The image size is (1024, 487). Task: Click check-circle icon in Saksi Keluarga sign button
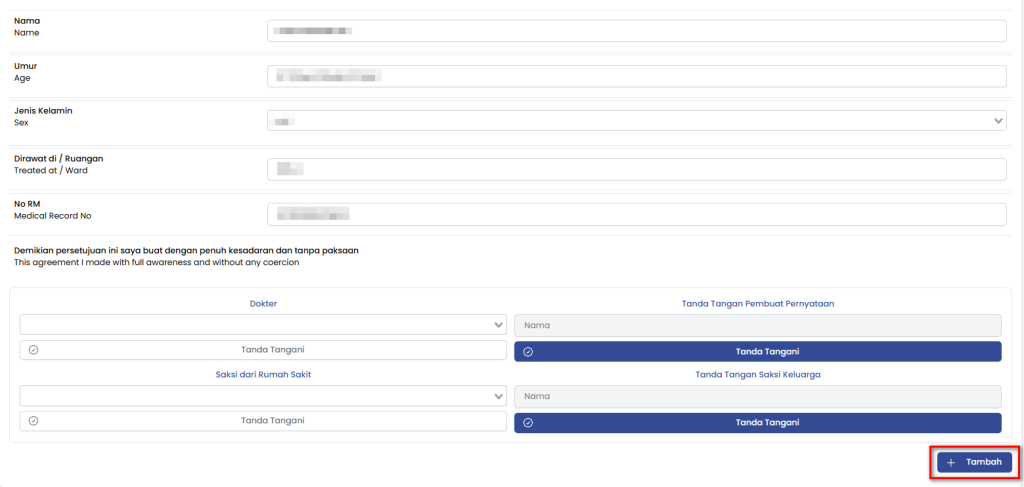click(528, 422)
